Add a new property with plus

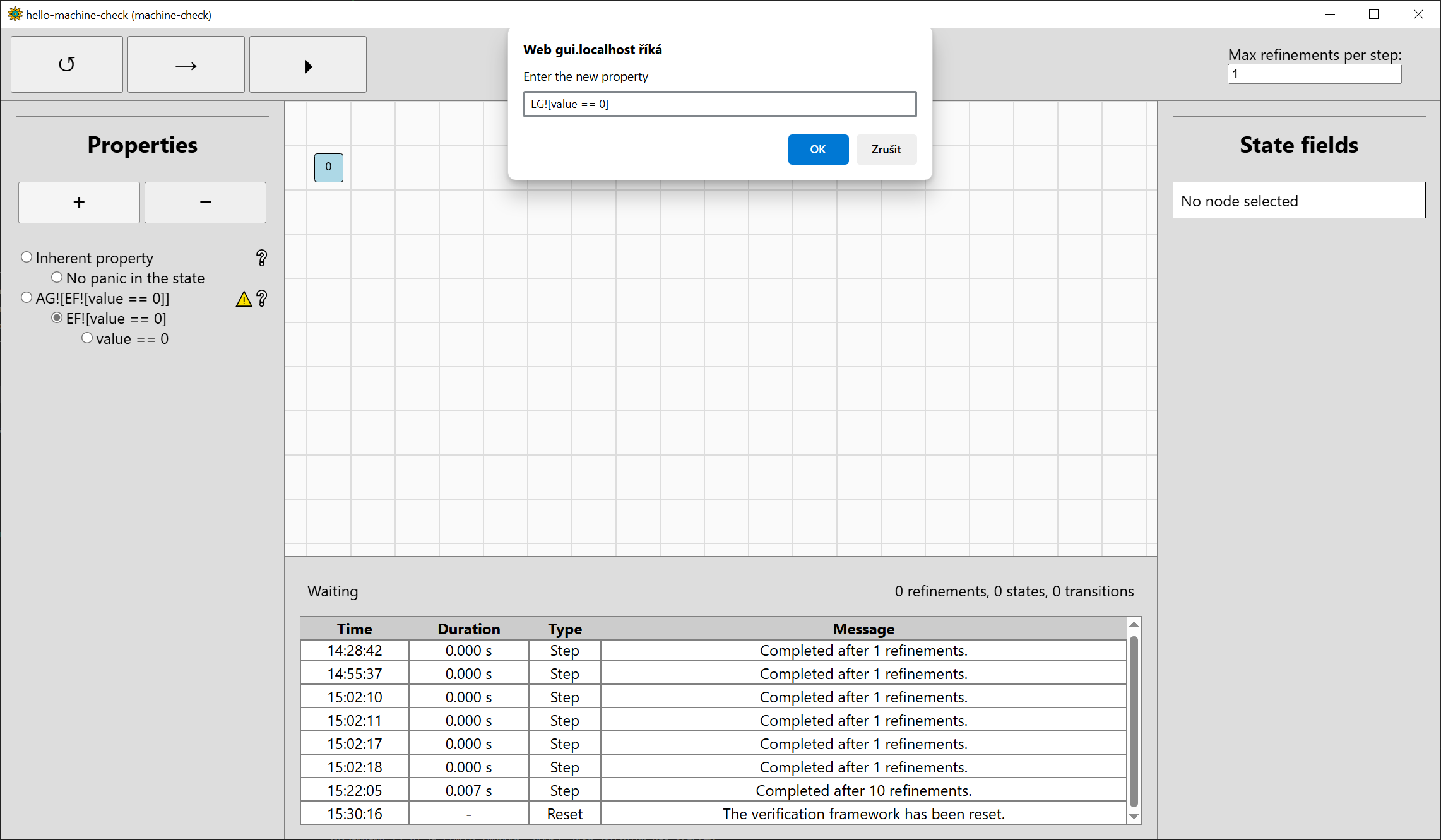(x=79, y=203)
